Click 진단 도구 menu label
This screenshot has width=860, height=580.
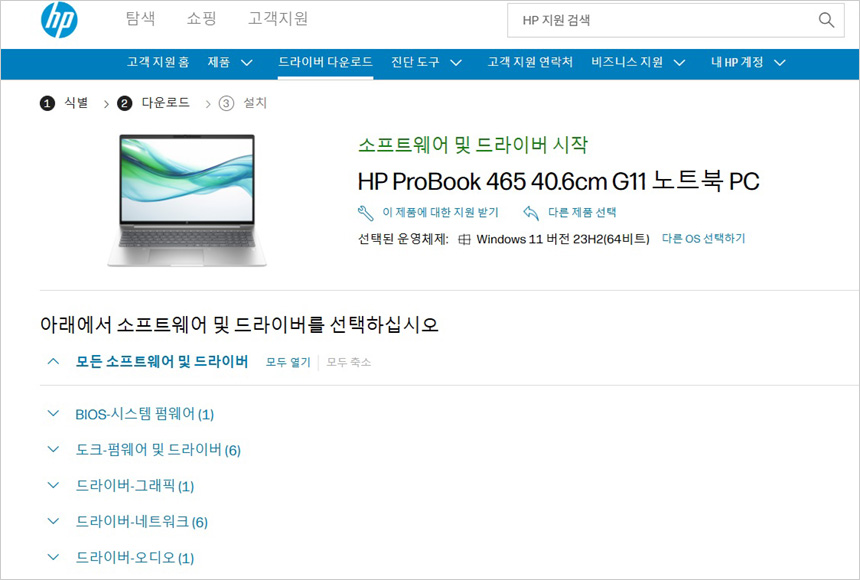[415, 62]
